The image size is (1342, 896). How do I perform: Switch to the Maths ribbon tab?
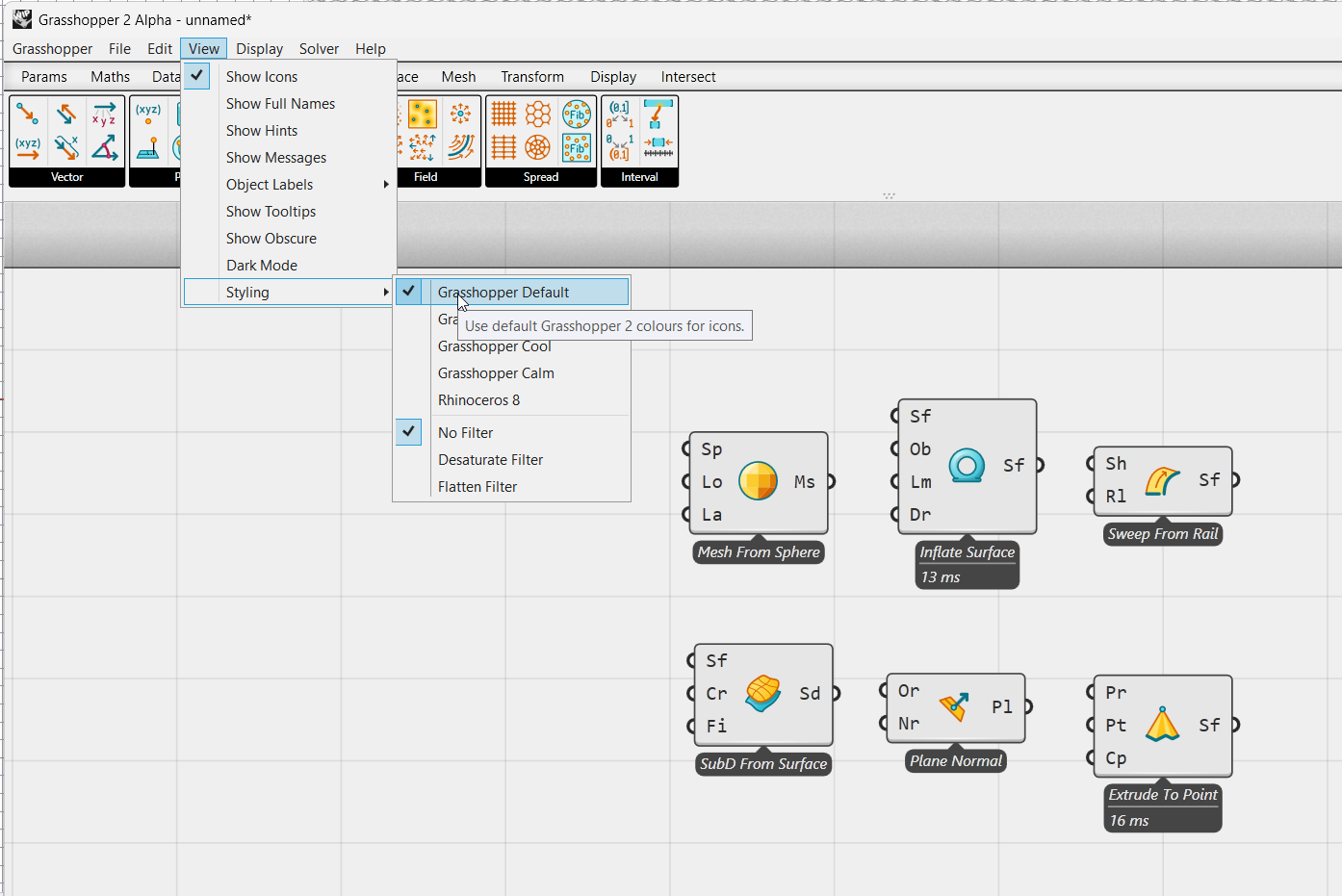click(x=110, y=76)
